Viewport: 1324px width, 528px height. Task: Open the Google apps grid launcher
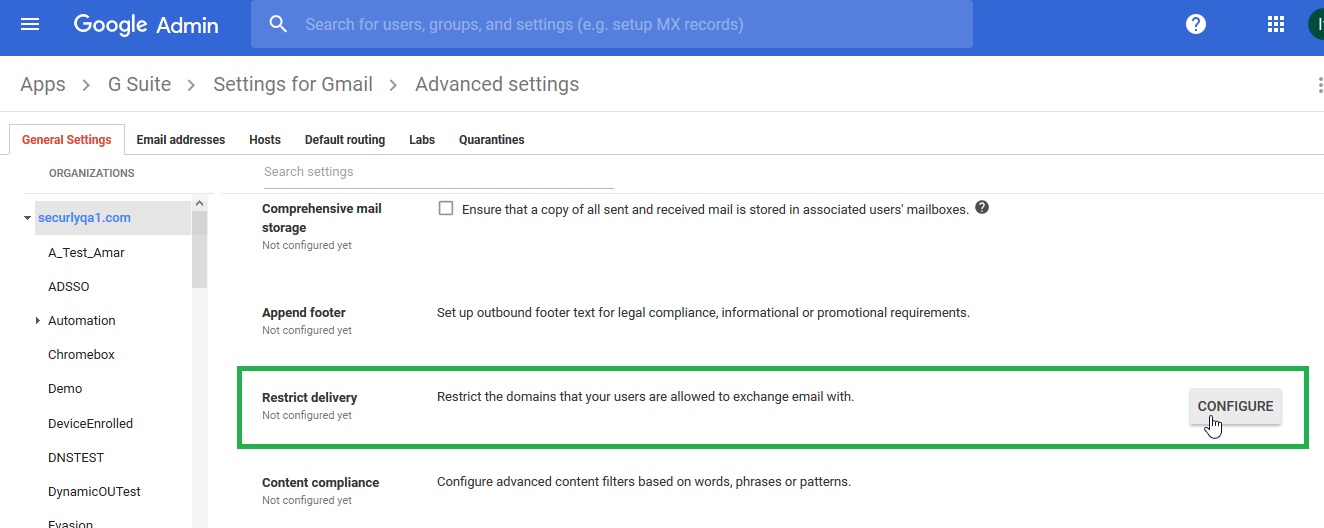pos(1275,24)
